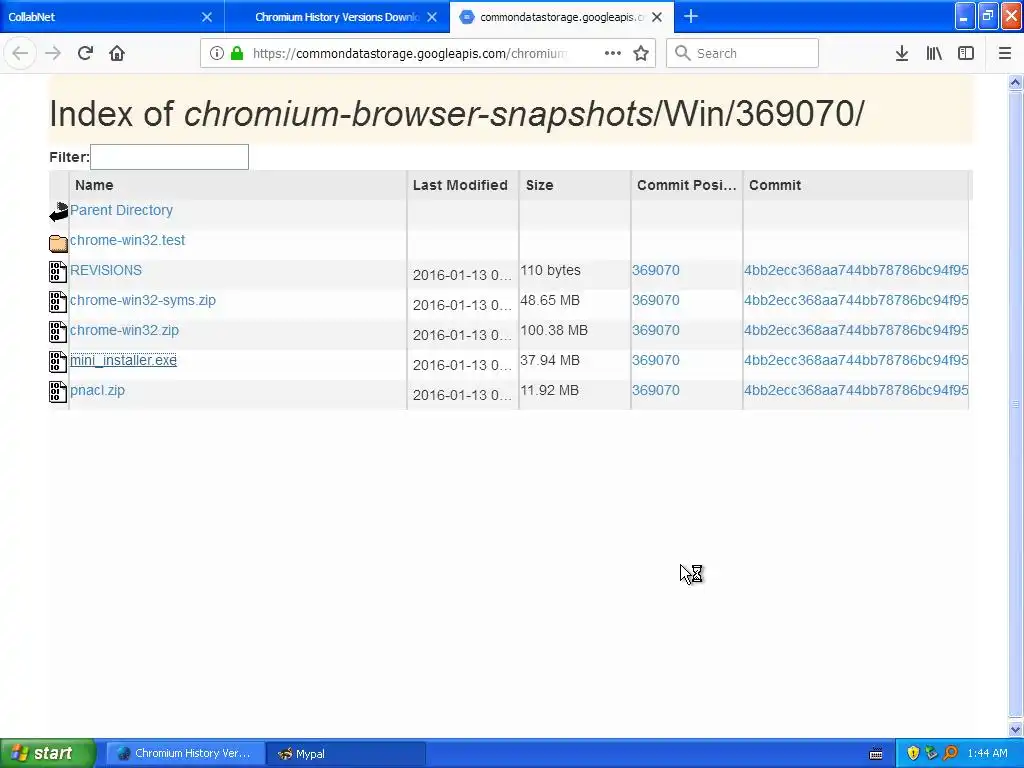The width and height of the screenshot is (1024, 768).
Task: Close the commondatastorage tab
Action: tap(657, 17)
